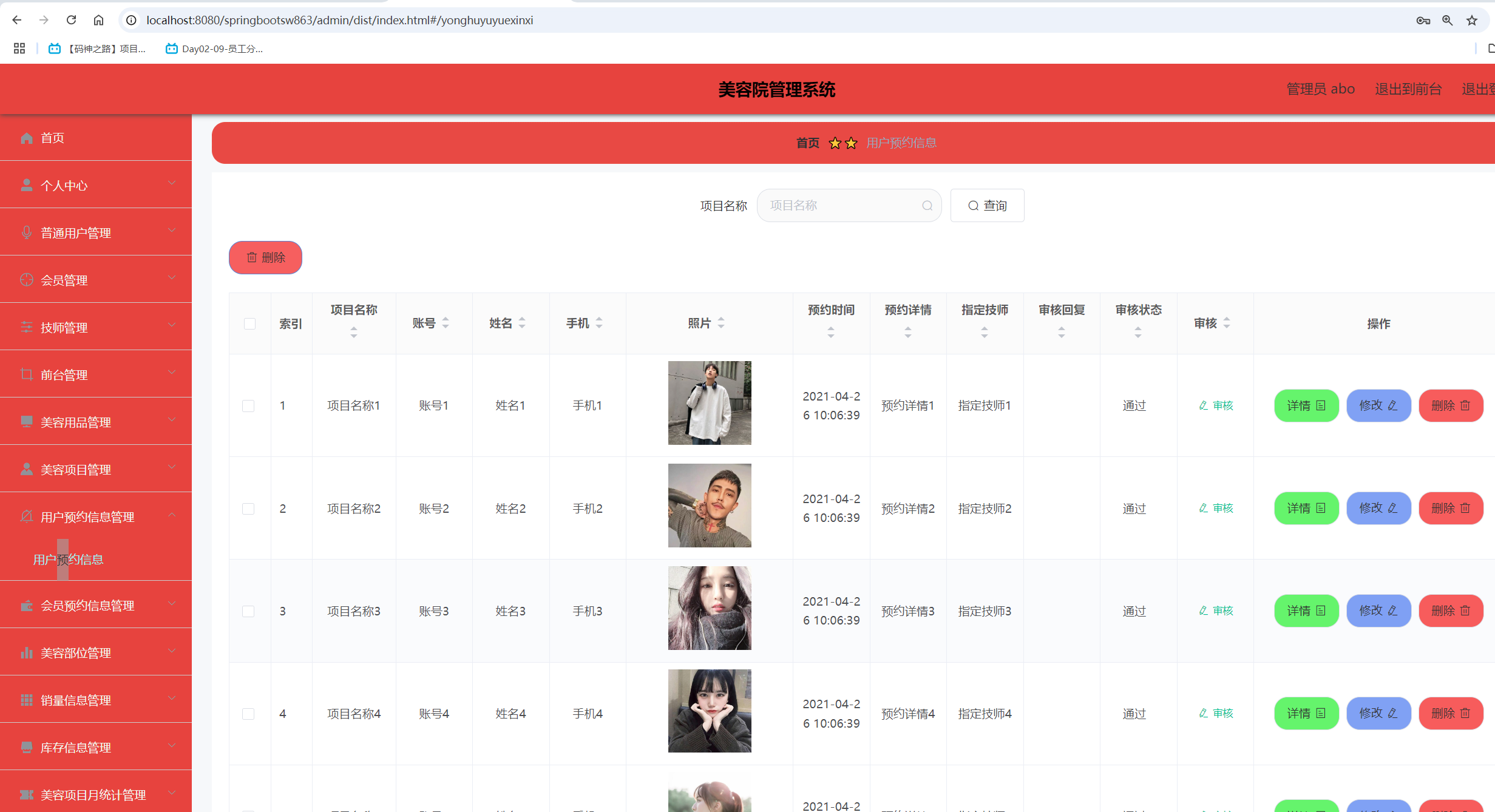The image size is (1495, 812).
Task: Open the 用户预约信息 submenu item
Action: point(68,559)
